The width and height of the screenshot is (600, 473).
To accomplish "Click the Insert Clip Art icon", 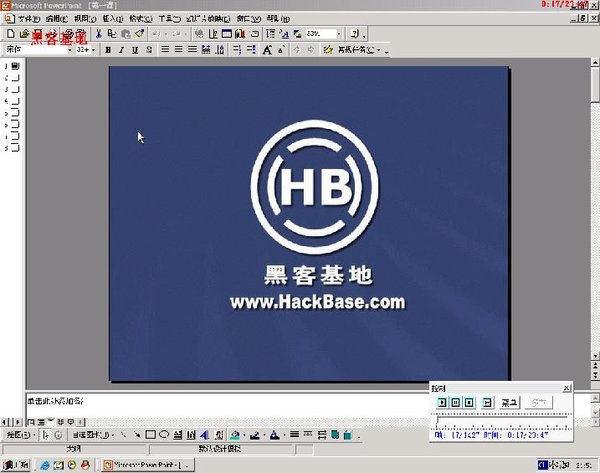I will click(x=218, y=435).
